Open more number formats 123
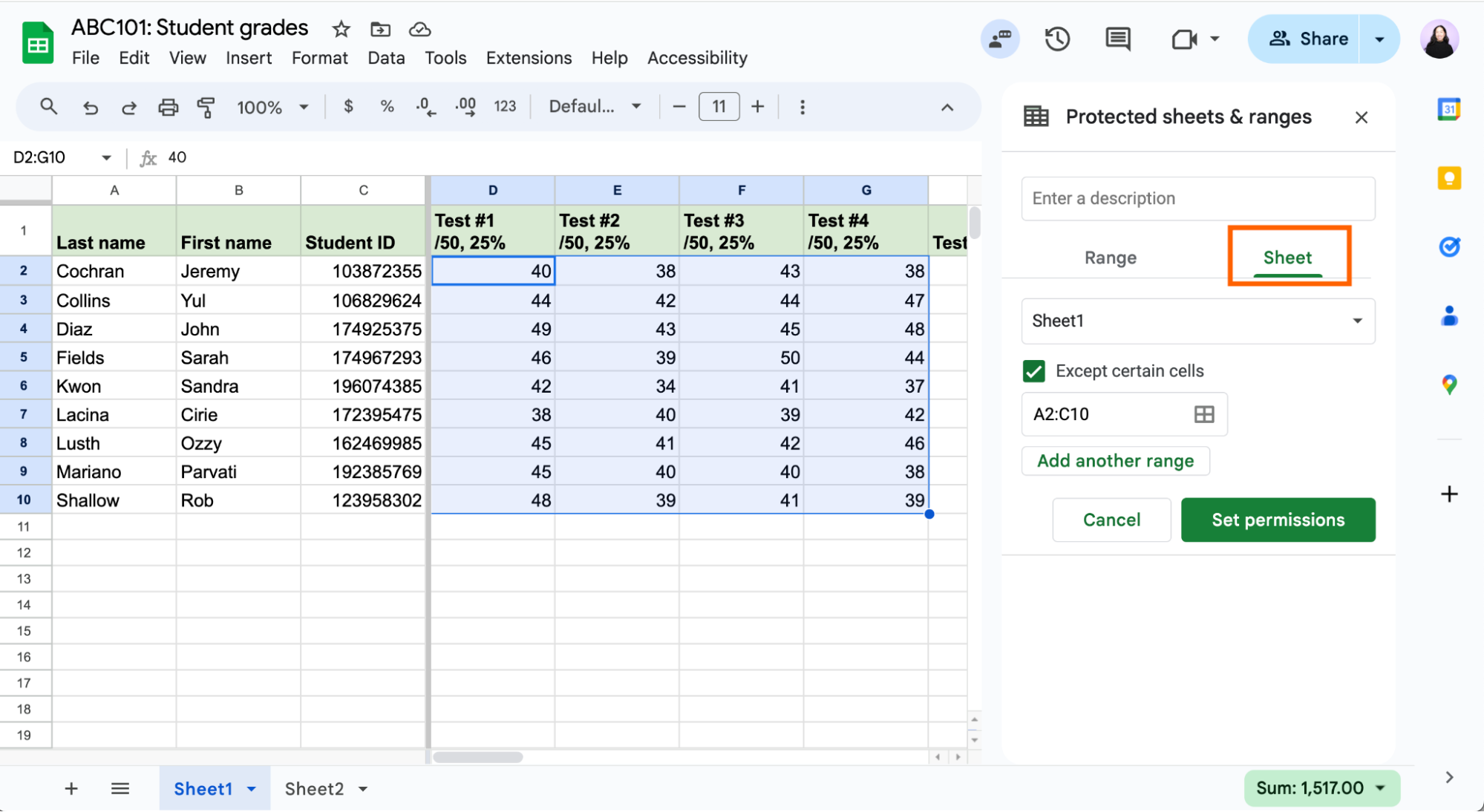 [x=505, y=107]
